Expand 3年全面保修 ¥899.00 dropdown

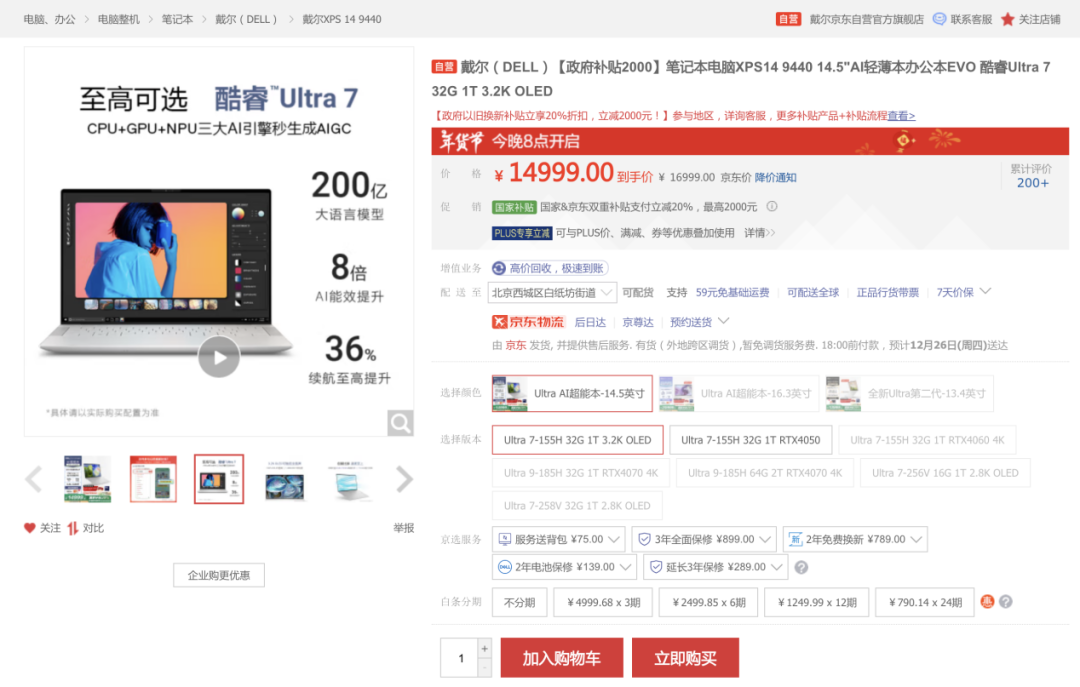point(704,539)
